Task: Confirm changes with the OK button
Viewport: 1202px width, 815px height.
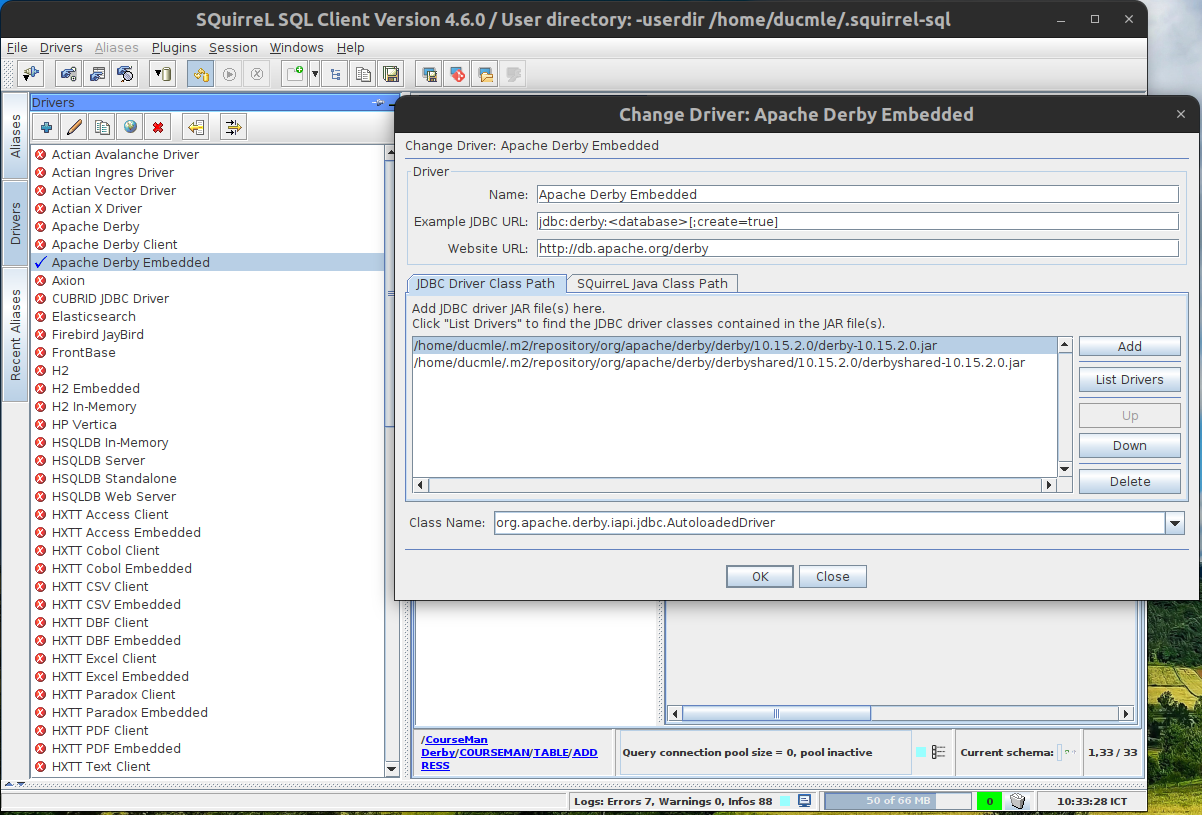Action: tap(760, 576)
